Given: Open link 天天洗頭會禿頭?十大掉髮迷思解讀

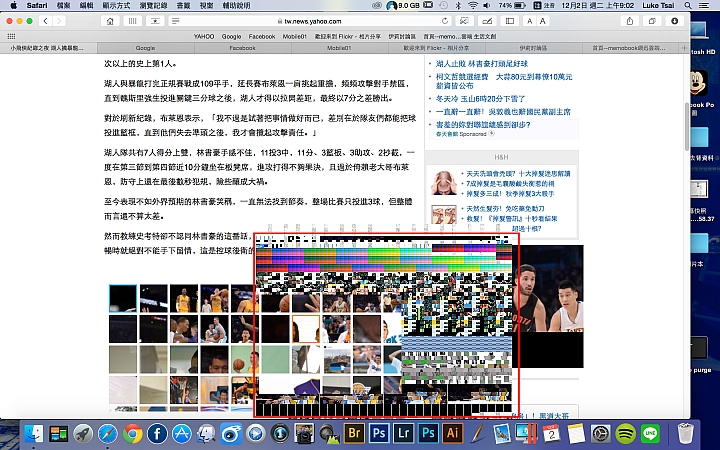Looking at the screenshot, I should tap(518, 174).
